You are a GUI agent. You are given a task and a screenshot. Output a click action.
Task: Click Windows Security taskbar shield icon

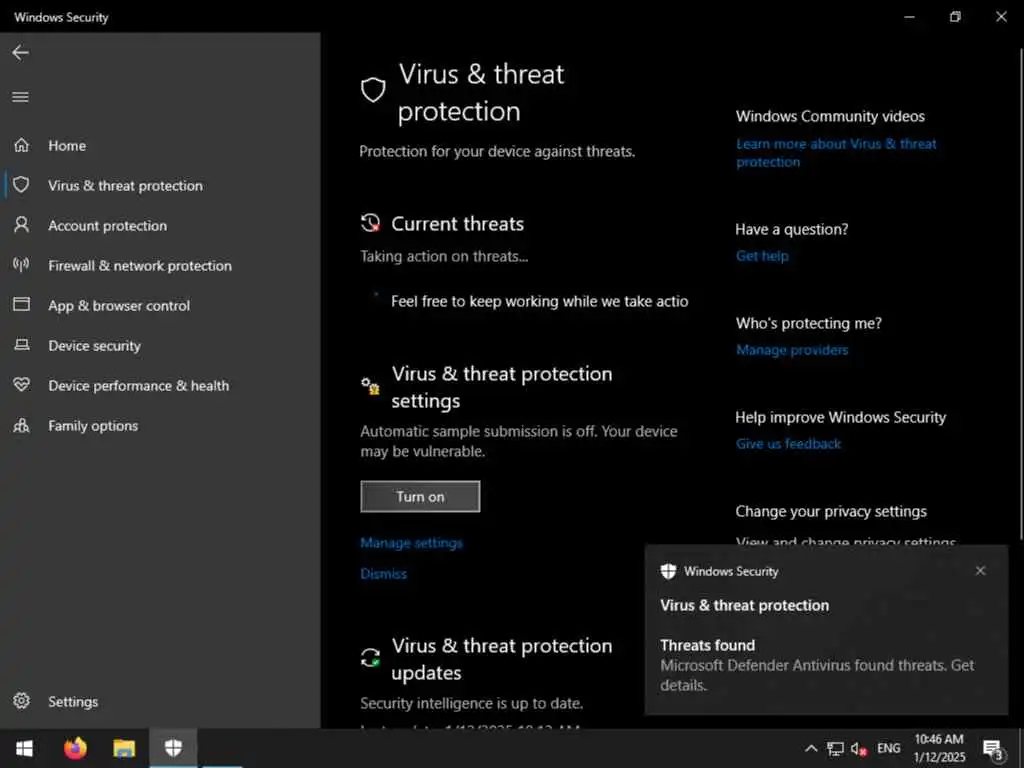[173, 748]
